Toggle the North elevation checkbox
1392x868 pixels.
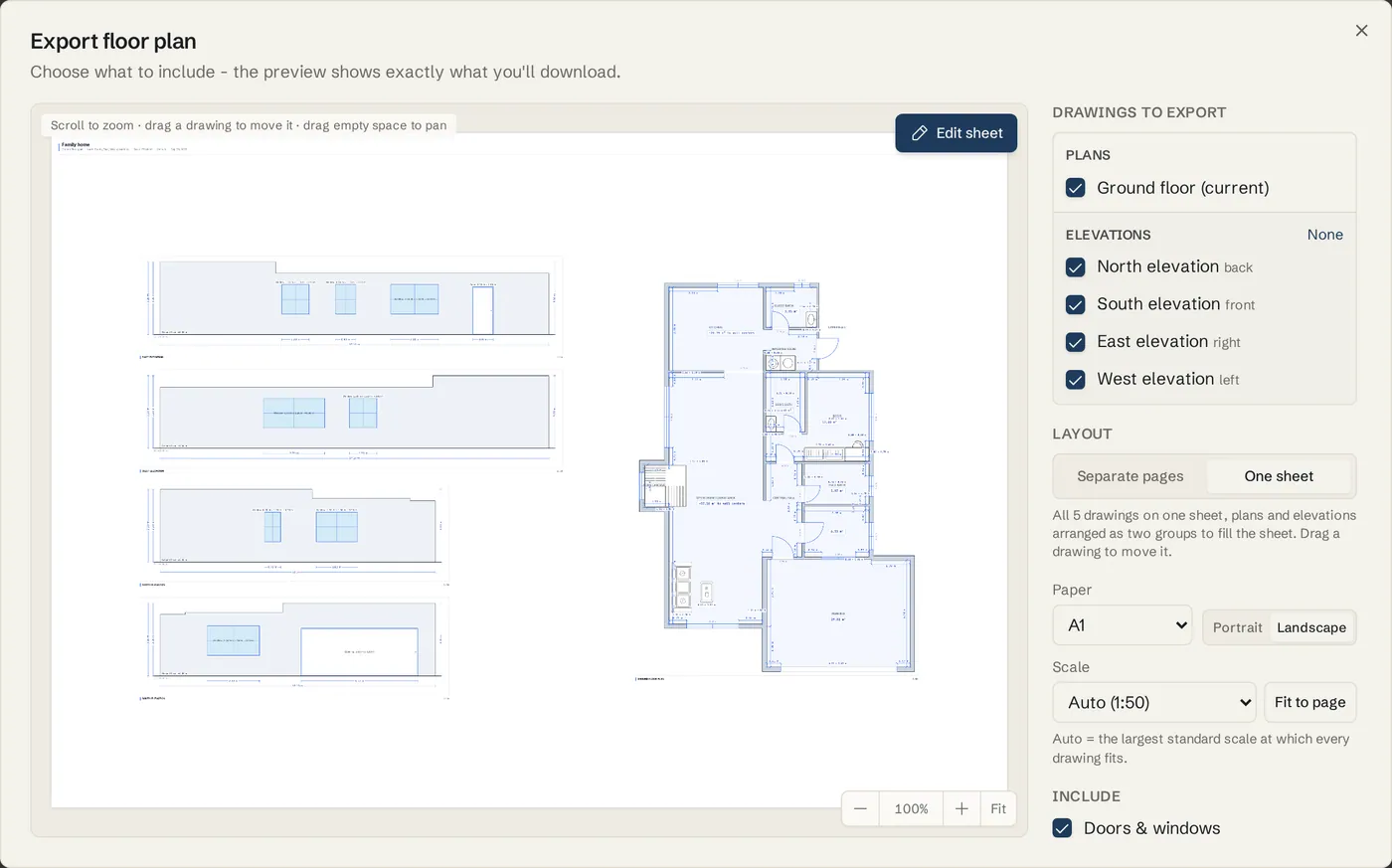(1075, 267)
